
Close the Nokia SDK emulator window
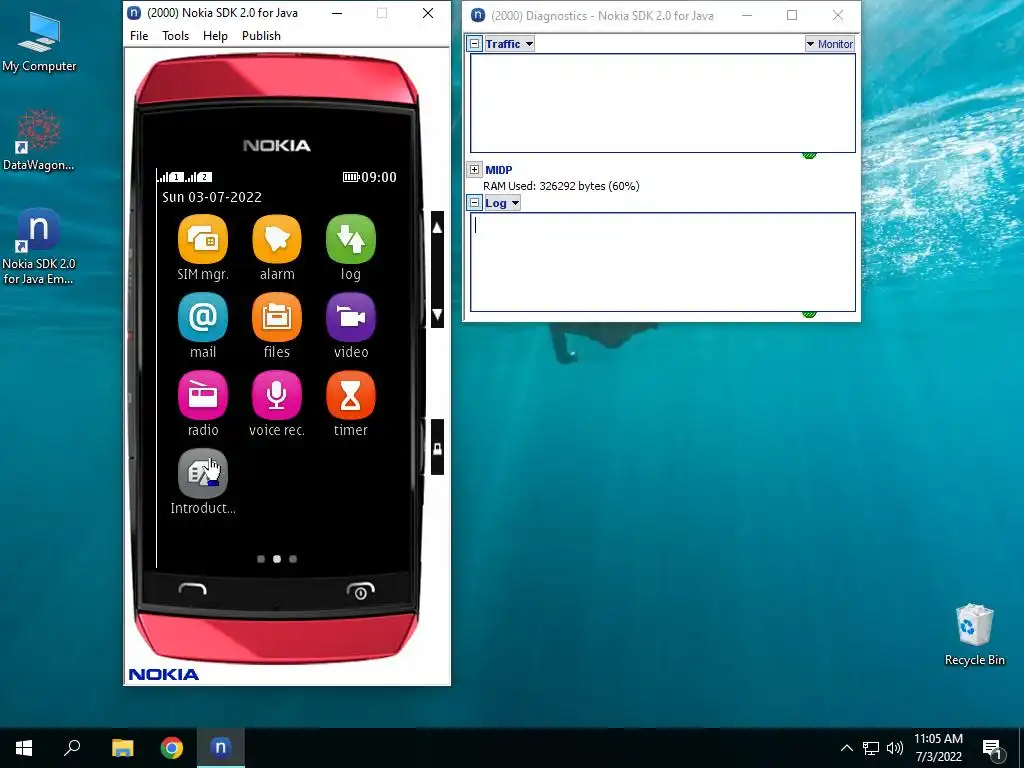pos(428,13)
